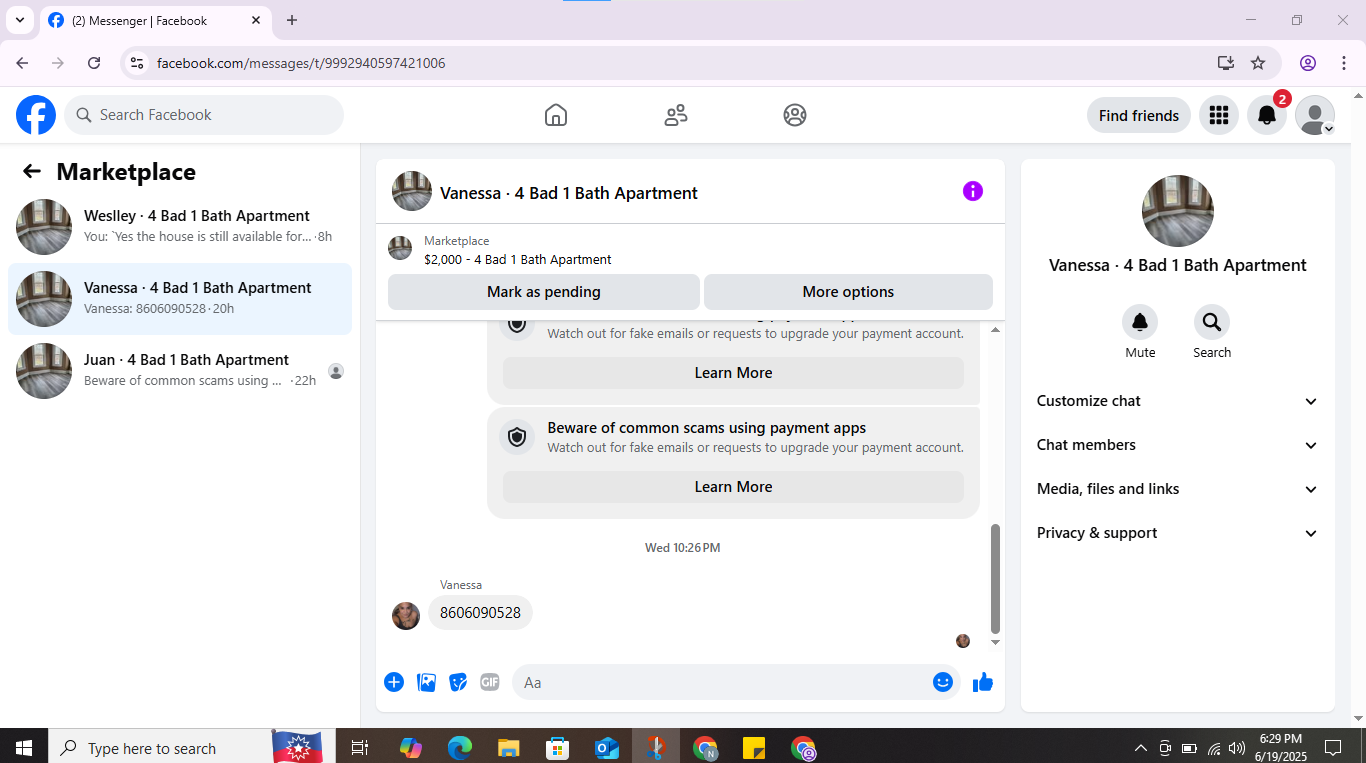
Task: Open the Weslley apartment conversation
Action: pos(180,227)
